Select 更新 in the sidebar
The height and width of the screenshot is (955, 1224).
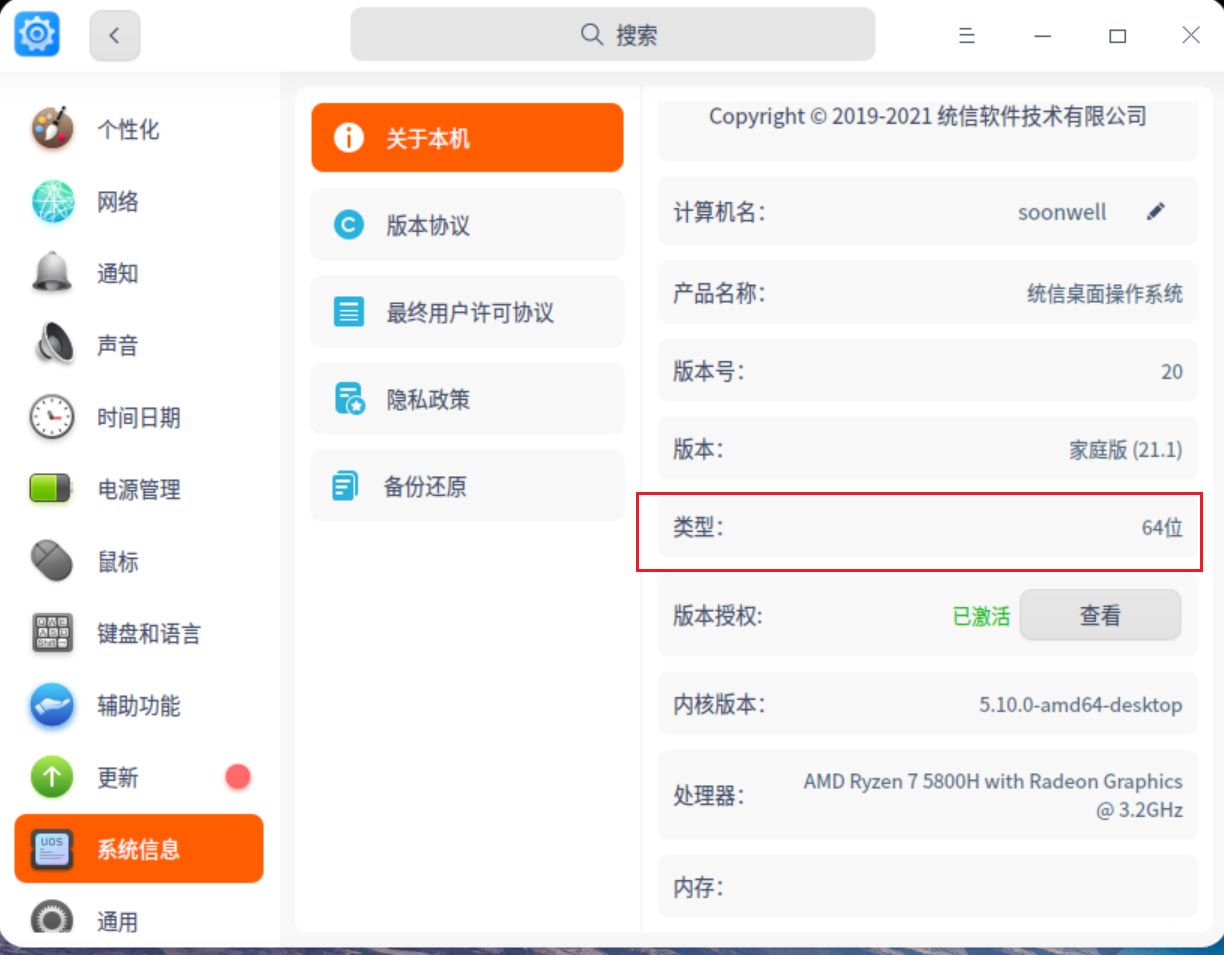(x=139, y=777)
